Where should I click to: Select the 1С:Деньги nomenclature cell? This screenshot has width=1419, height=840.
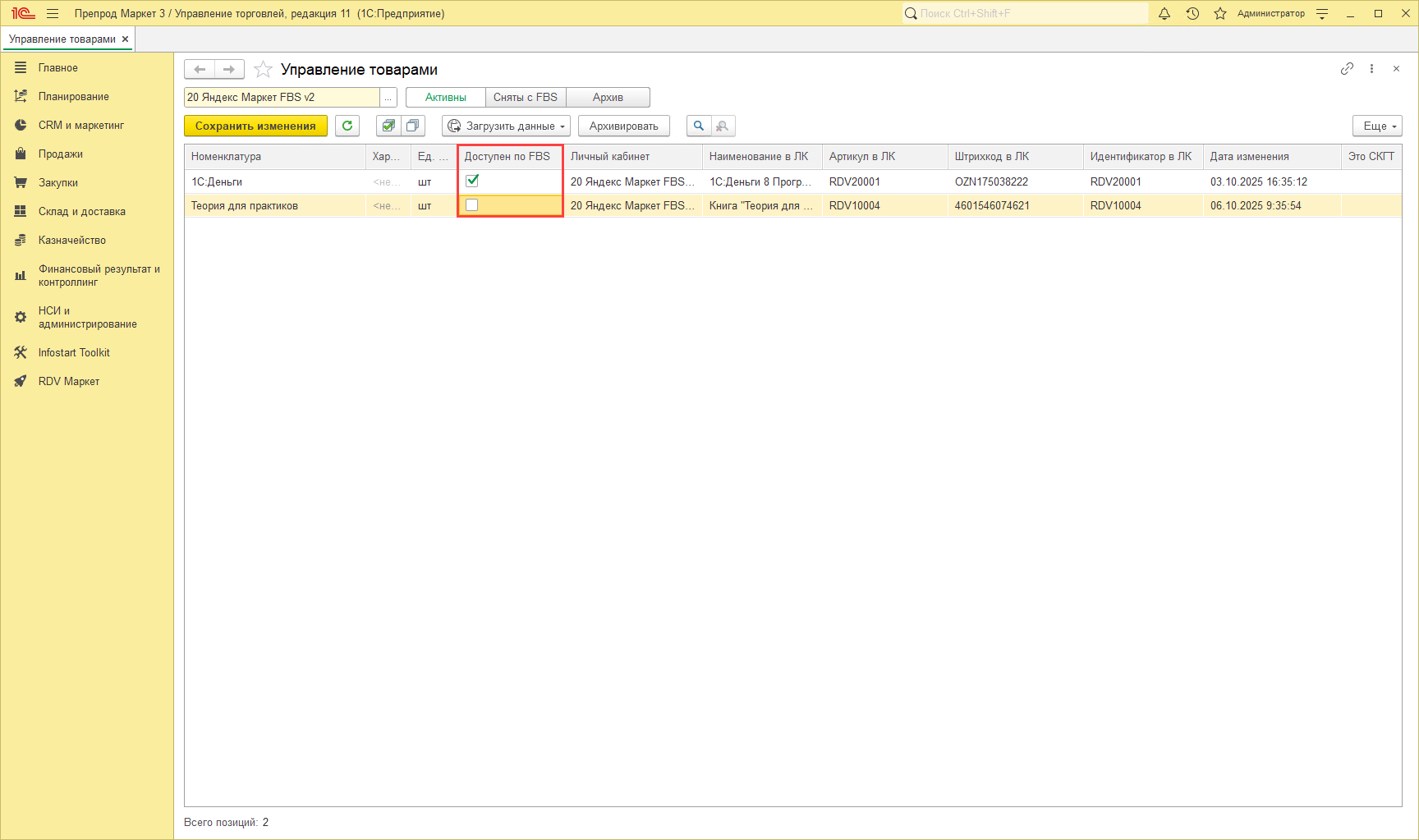point(275,181)
